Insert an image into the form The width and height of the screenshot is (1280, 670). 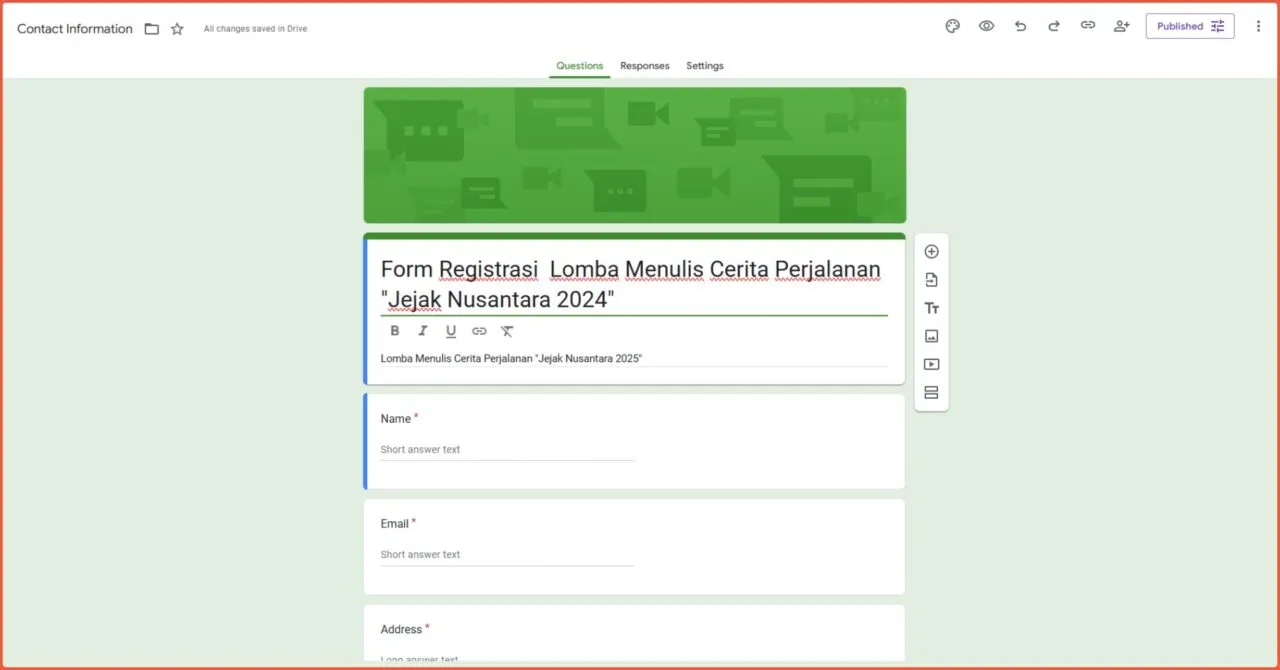[x=931, y=336]
